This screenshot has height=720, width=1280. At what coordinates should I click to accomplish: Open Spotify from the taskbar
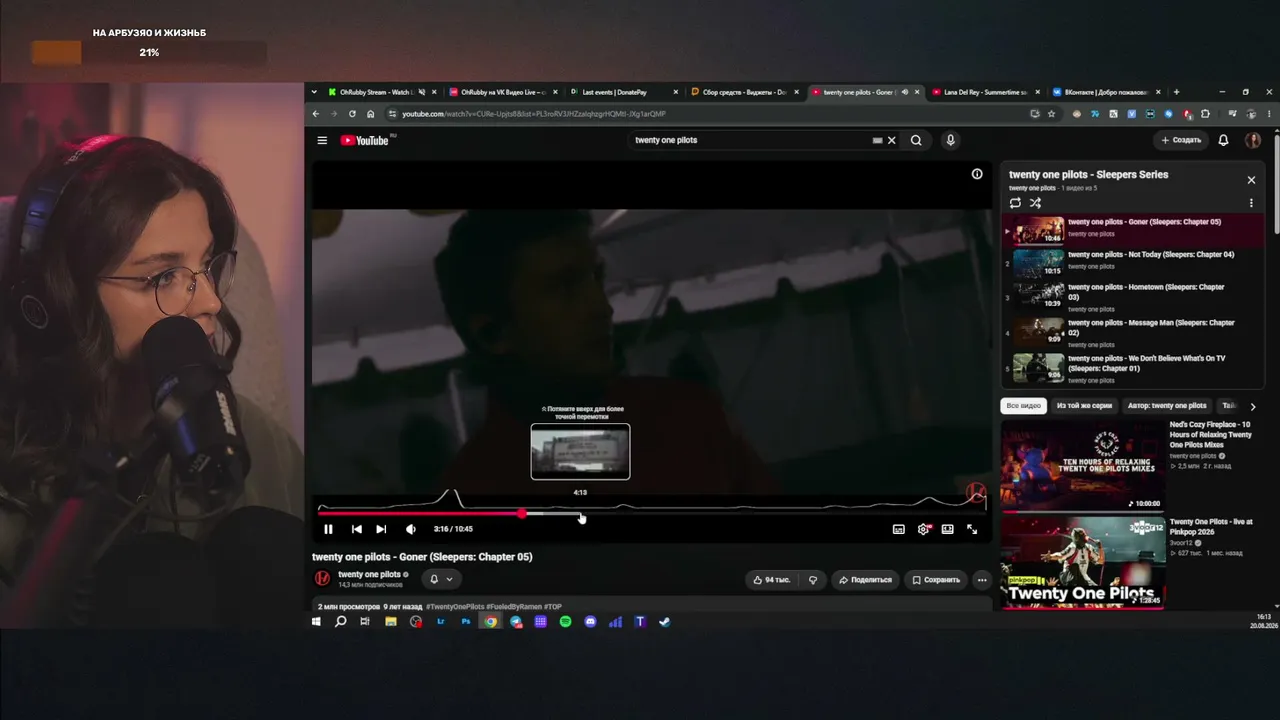[x=565, y=622]
